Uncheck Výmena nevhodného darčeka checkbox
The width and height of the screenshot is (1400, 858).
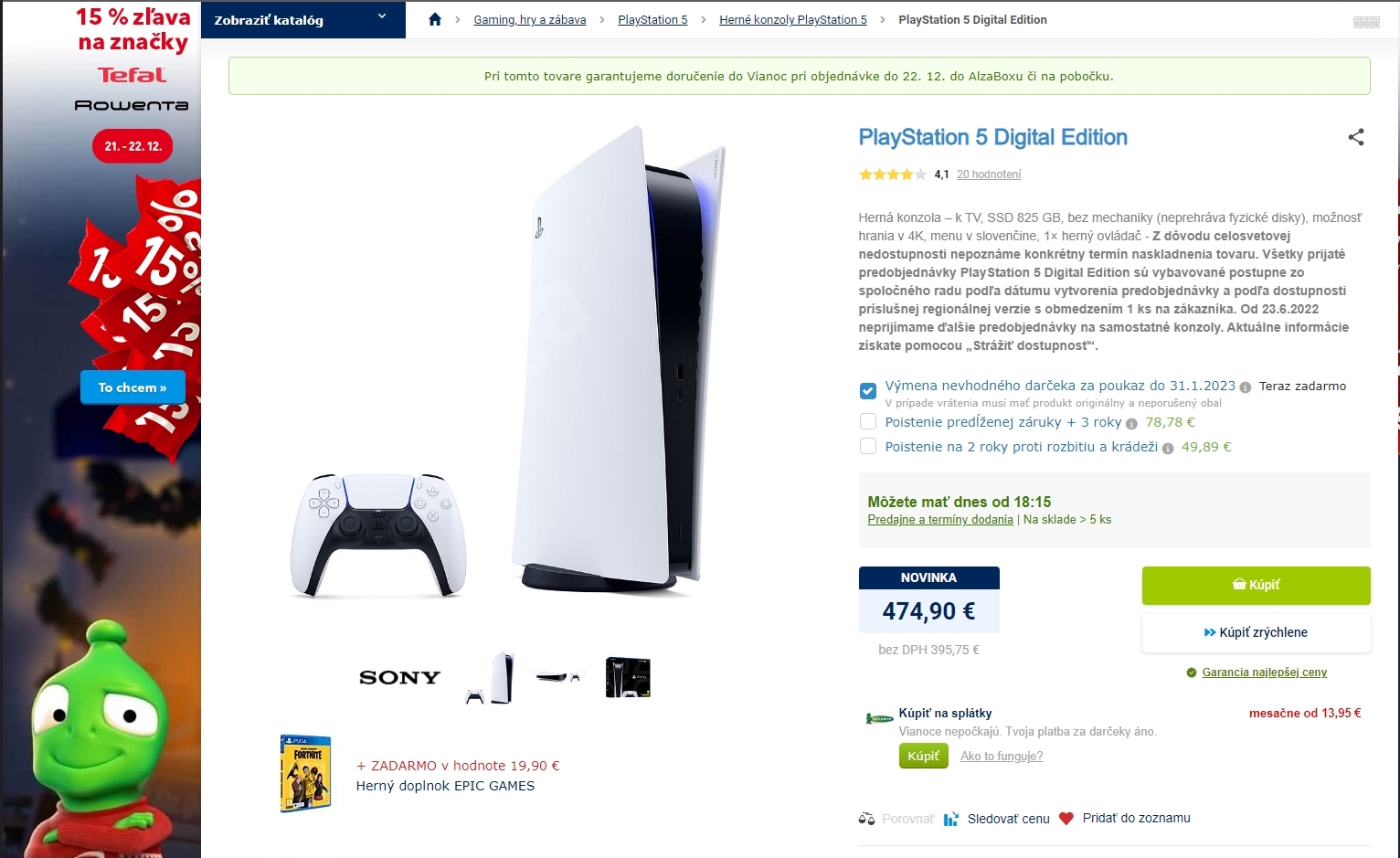point(868,391)
